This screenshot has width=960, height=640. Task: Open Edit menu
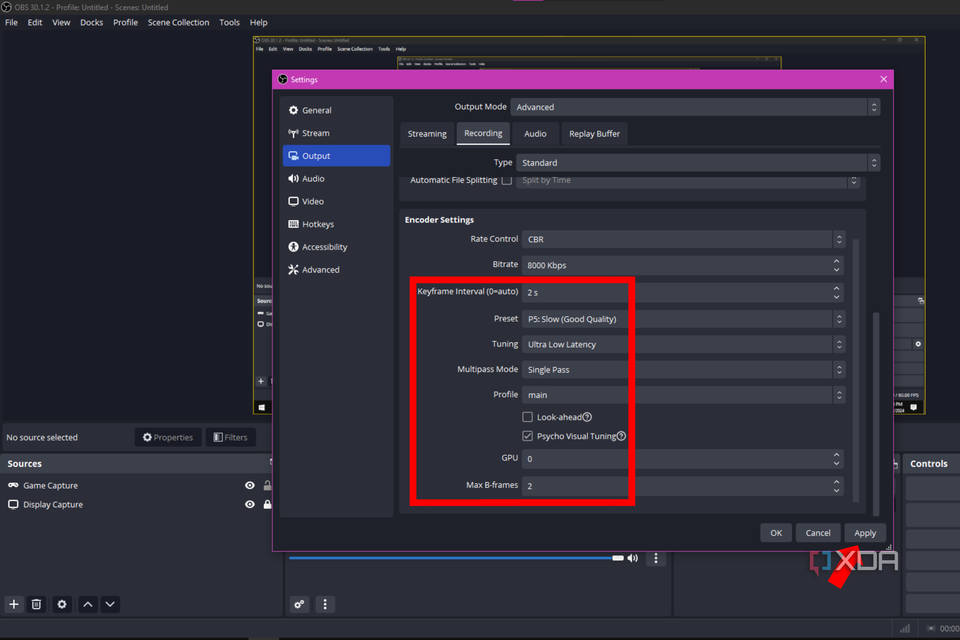coord(35,22)
